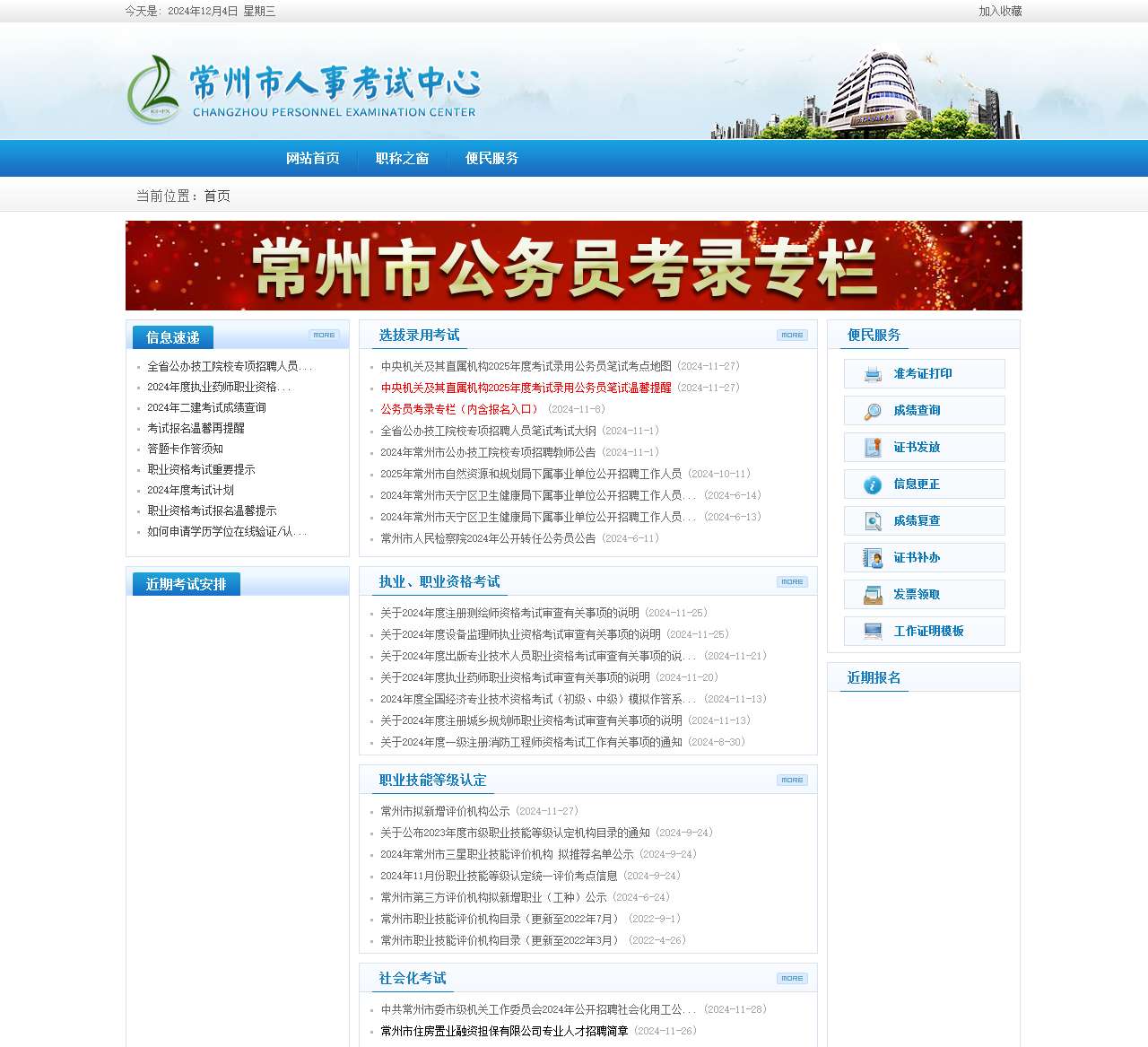Click MORE icon in 信息速递 panel

pos(324,335)
